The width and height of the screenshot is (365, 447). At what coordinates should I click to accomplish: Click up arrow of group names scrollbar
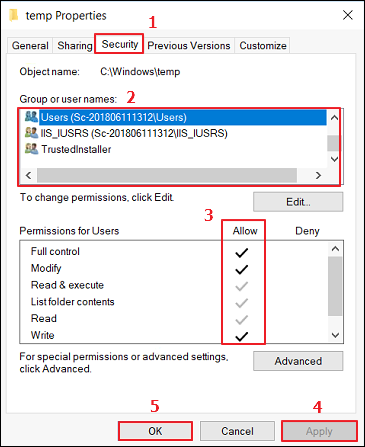coord(334,118)
